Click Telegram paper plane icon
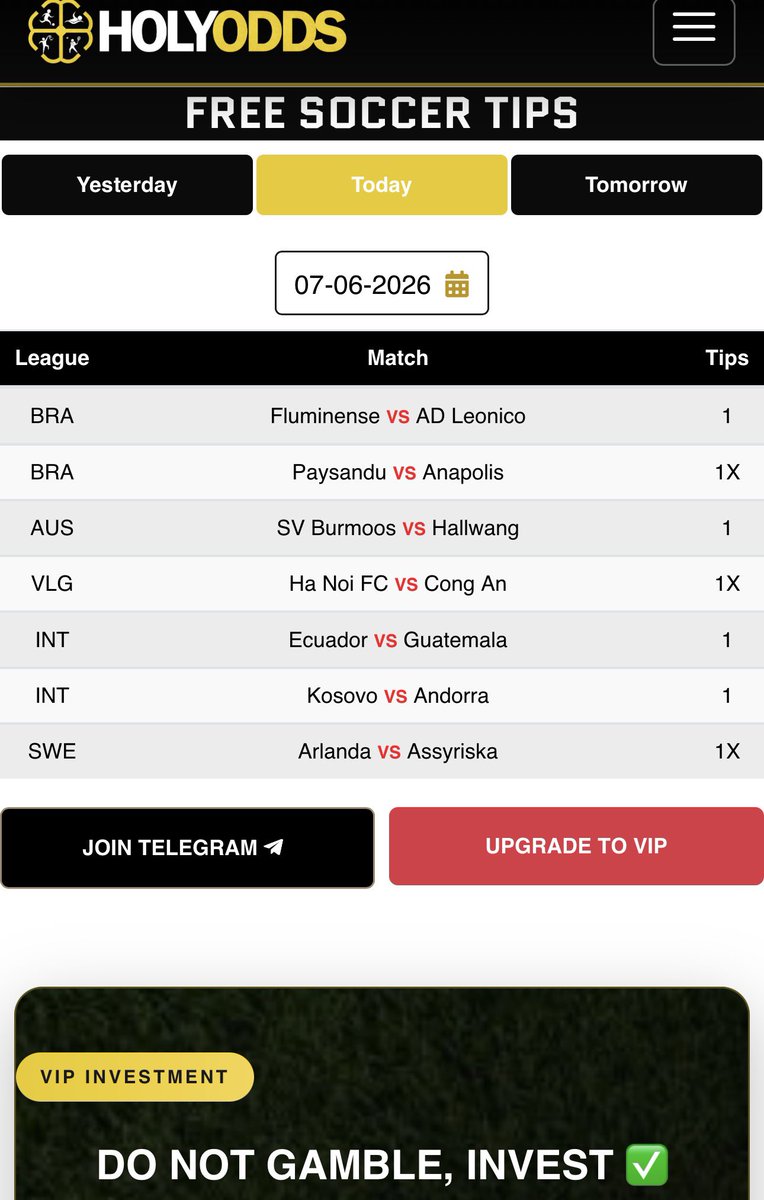 tap(274, 847)
